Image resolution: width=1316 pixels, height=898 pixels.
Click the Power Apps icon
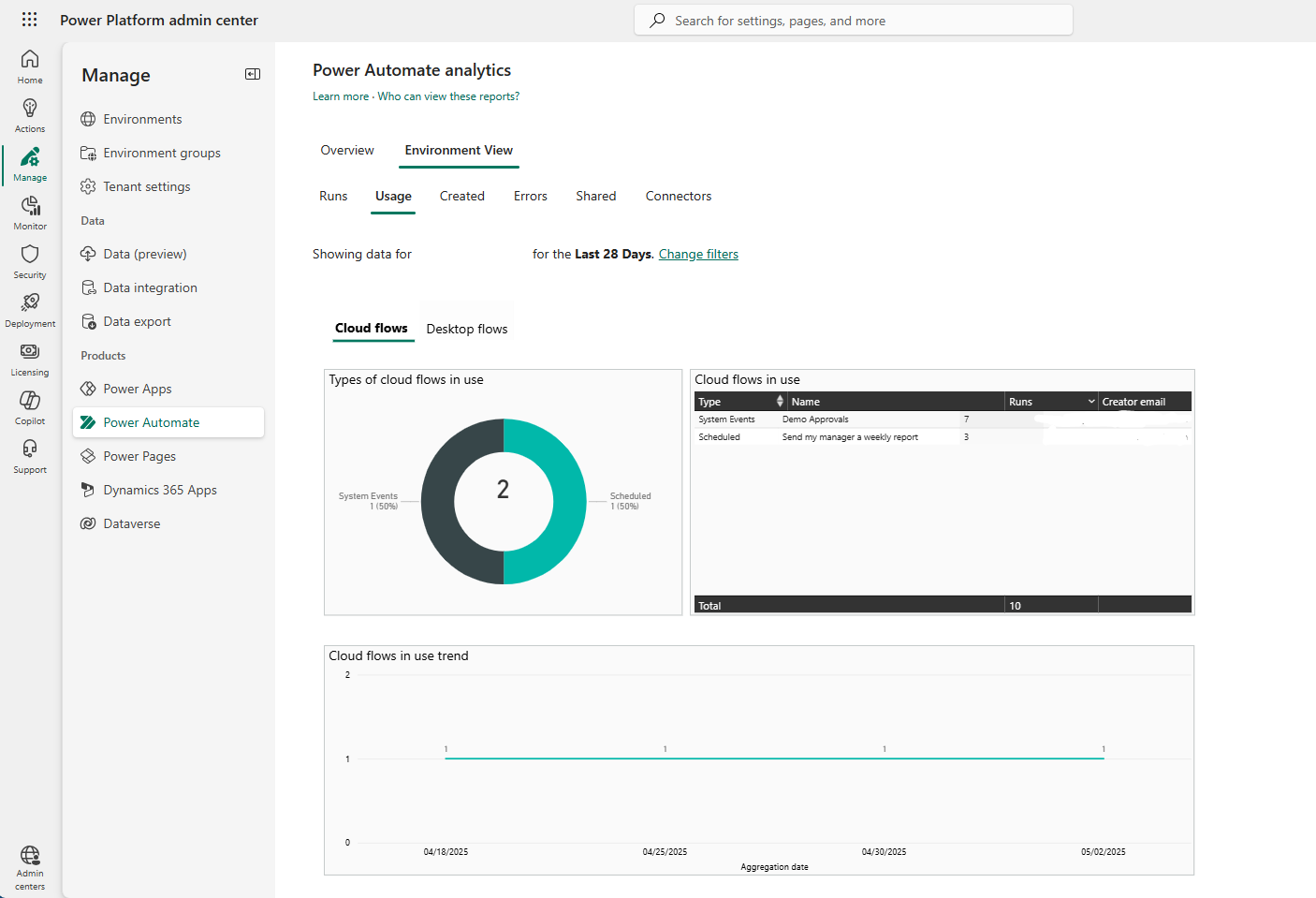(x=88, y=389)
